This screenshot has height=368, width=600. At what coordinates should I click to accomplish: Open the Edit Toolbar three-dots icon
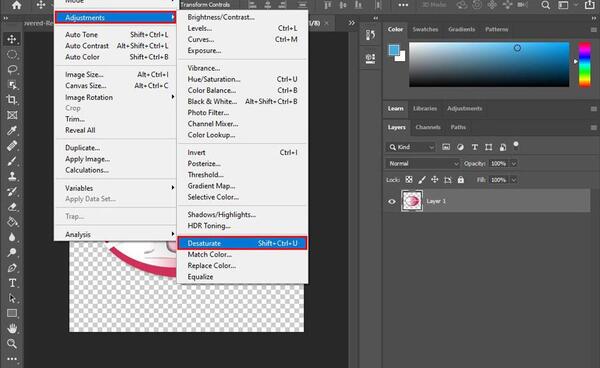pos(12,359)
